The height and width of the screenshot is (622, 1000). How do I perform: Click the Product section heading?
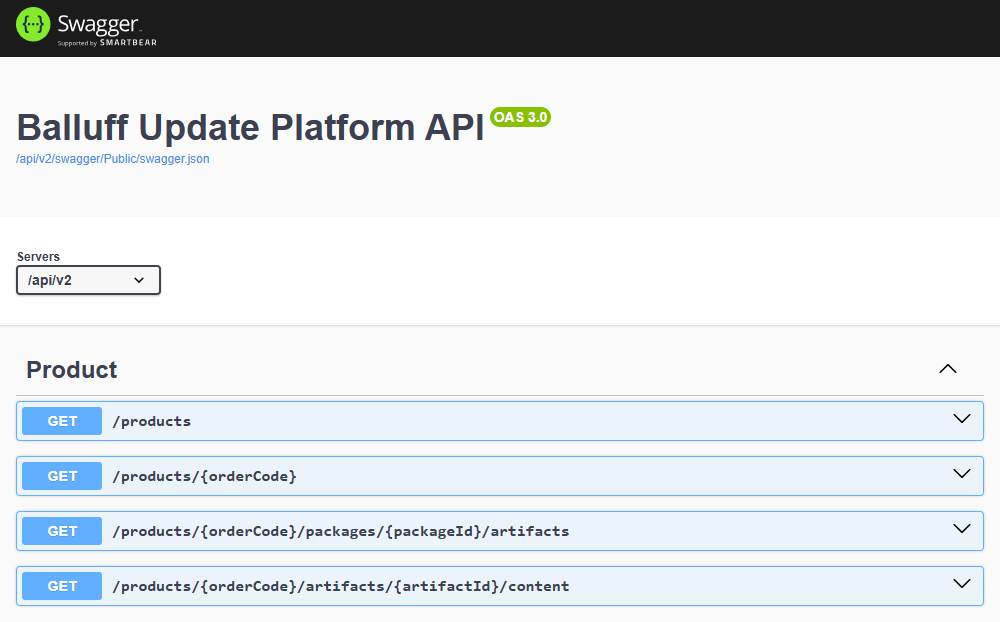(x=72, y=370)
